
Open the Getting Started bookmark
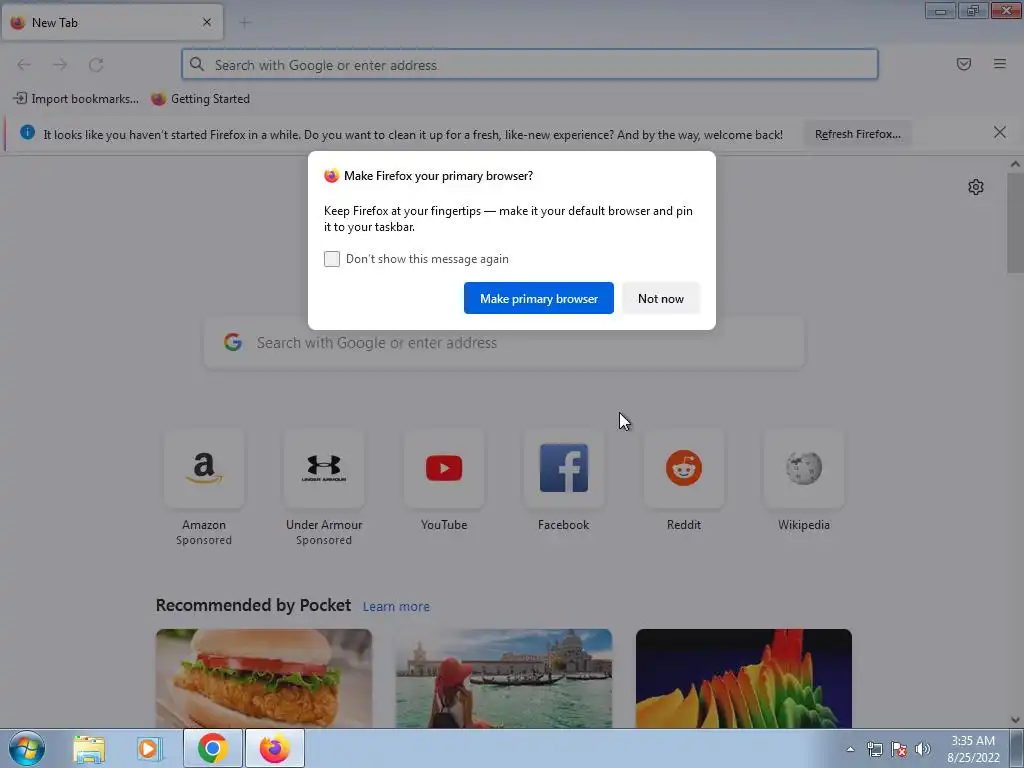pyautogui.click(x=200, y=99)
